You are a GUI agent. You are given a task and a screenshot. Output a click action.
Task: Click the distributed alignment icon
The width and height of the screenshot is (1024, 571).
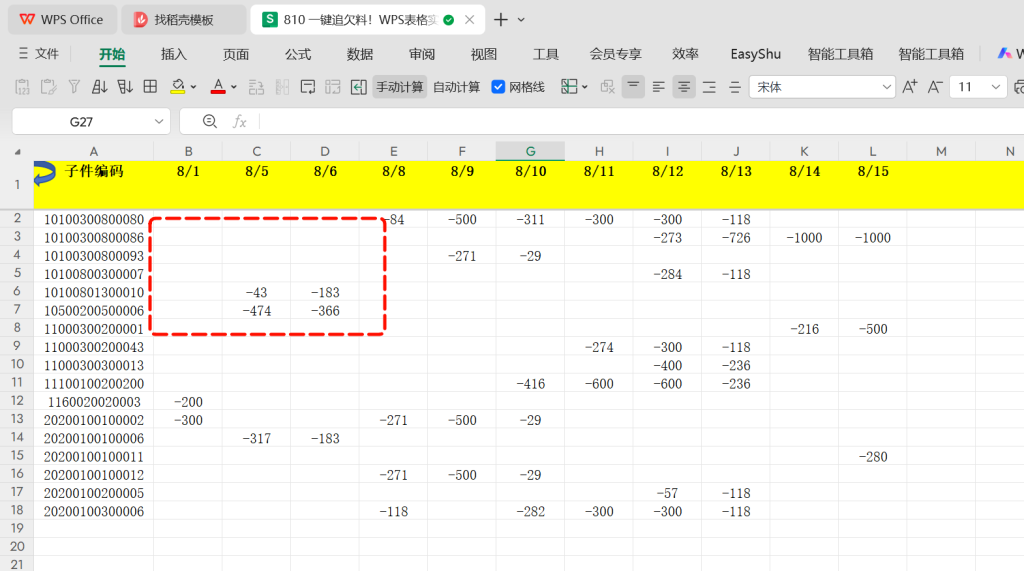coord(735,87)
